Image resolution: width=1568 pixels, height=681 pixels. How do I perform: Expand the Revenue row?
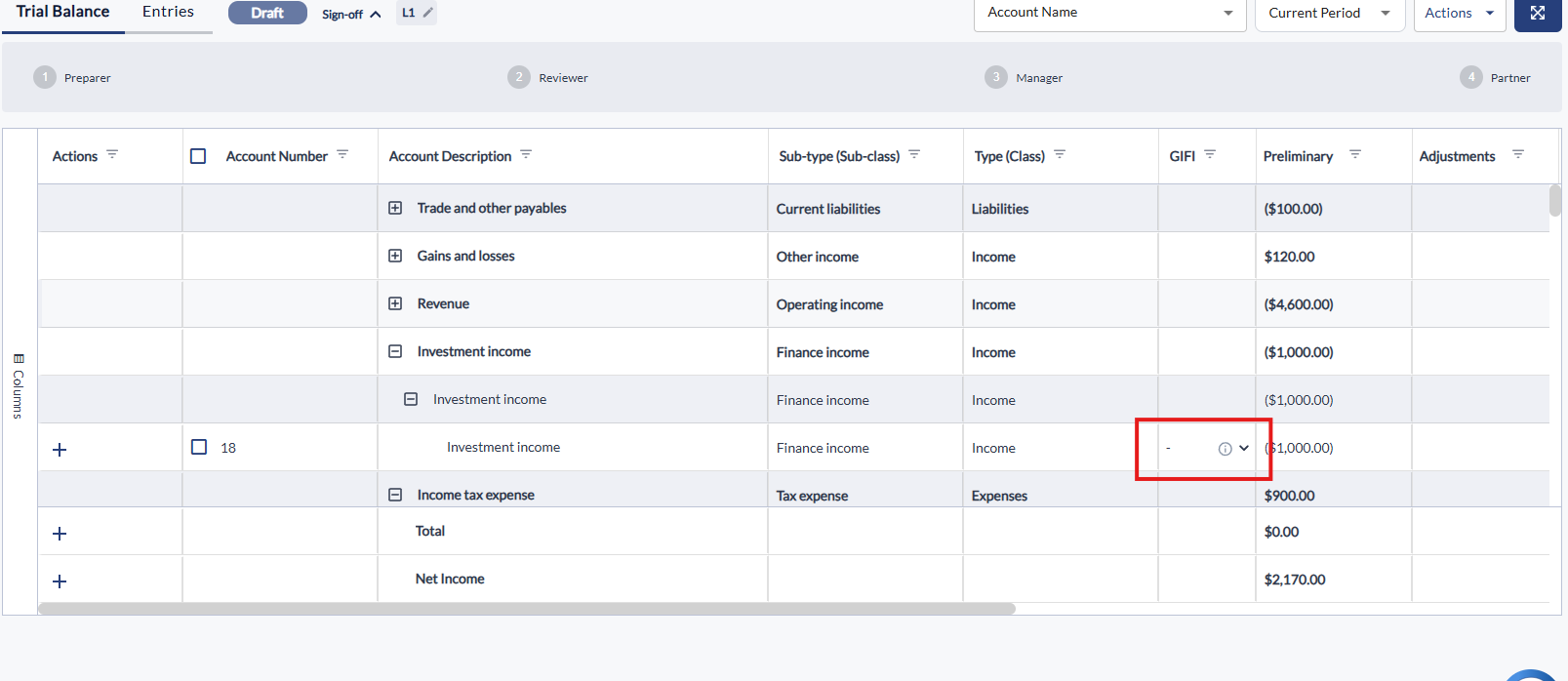(395, 303)
